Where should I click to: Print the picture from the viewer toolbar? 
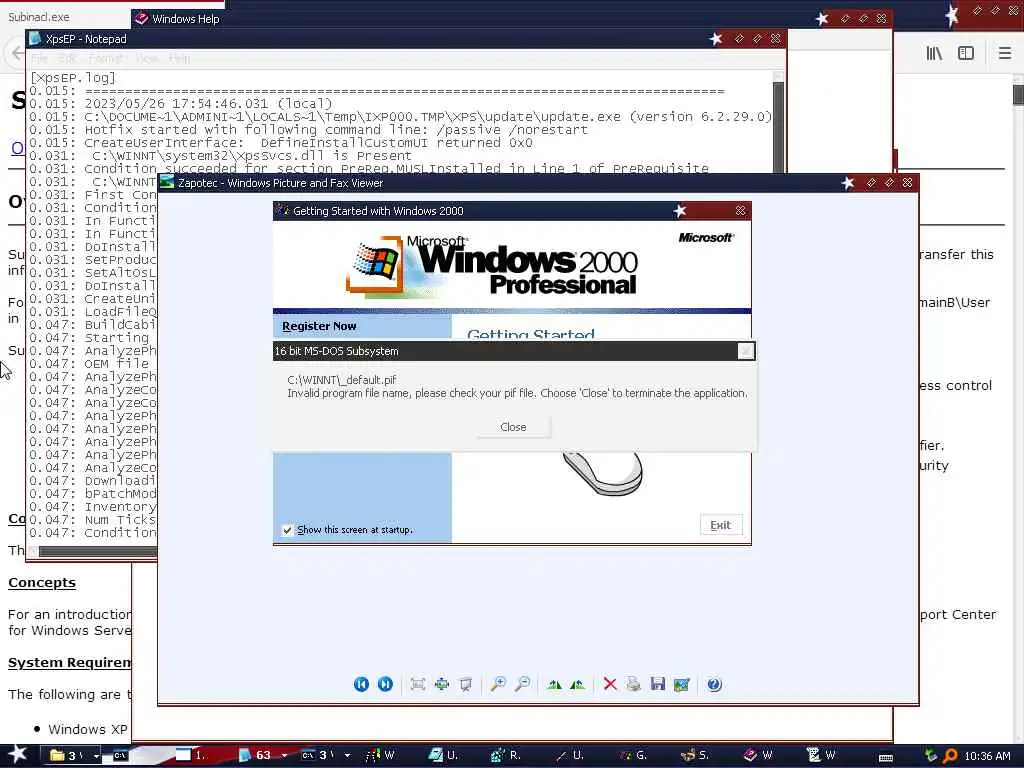[x=633, y=684]
